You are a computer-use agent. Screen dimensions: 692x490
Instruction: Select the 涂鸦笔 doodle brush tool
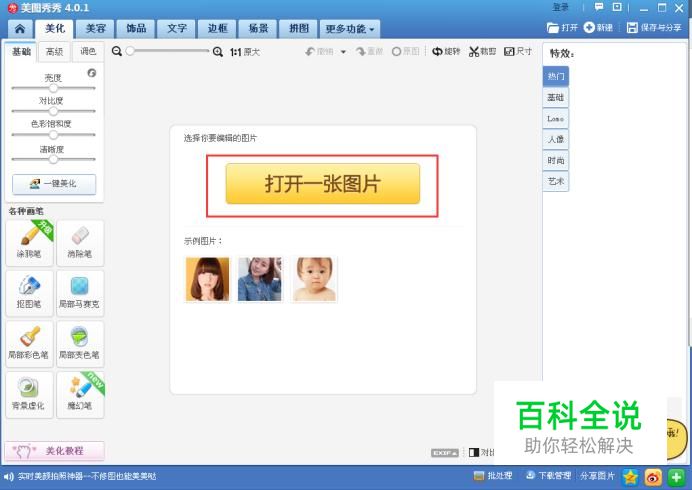coord(29,243)
